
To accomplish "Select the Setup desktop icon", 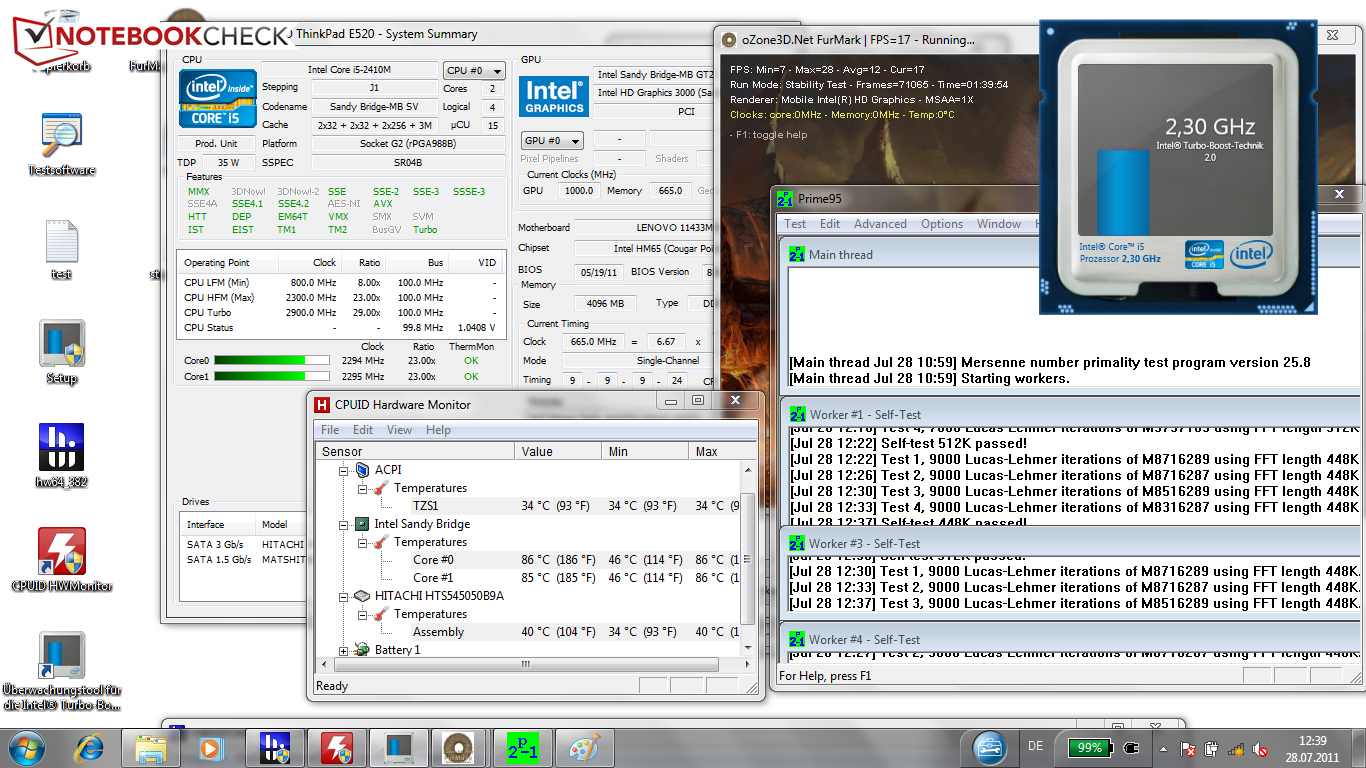I will pyautogui.click(x=61, y=352).
